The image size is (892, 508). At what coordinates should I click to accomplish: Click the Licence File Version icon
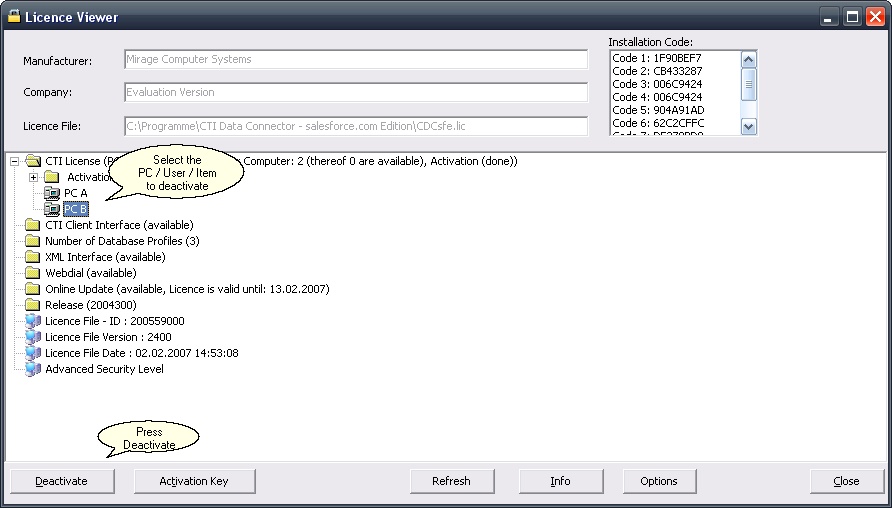(x=34, y=337)
